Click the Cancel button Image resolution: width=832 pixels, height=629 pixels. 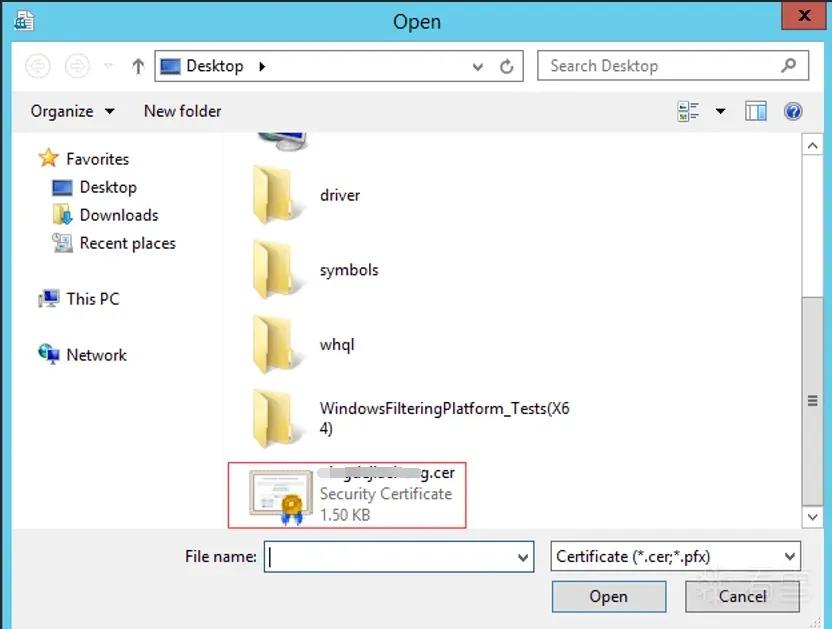tap(742, 597)
